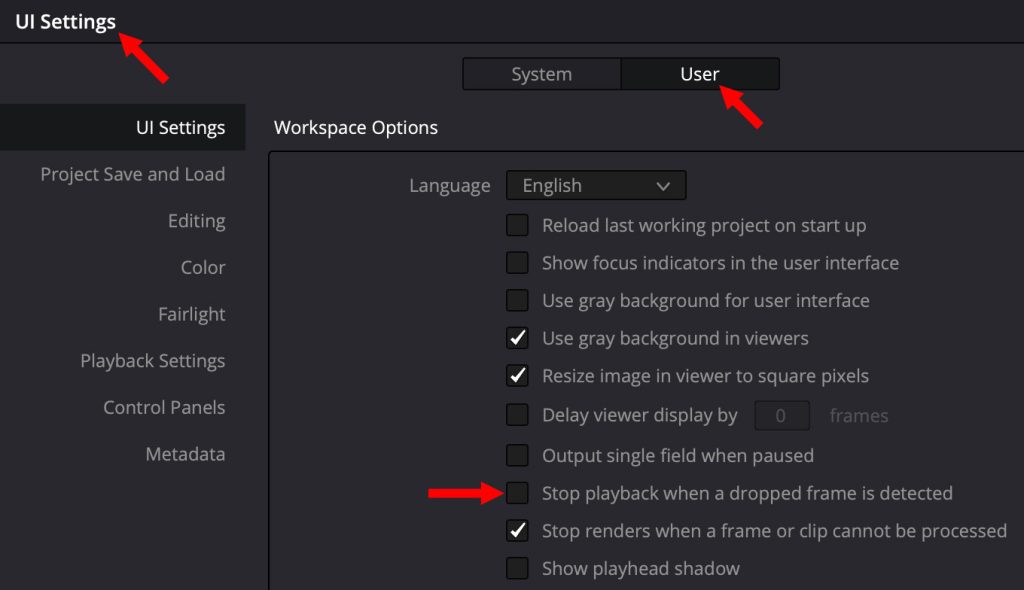
Task: Click the delay viewer display frames input field
Action: point(782,414)
